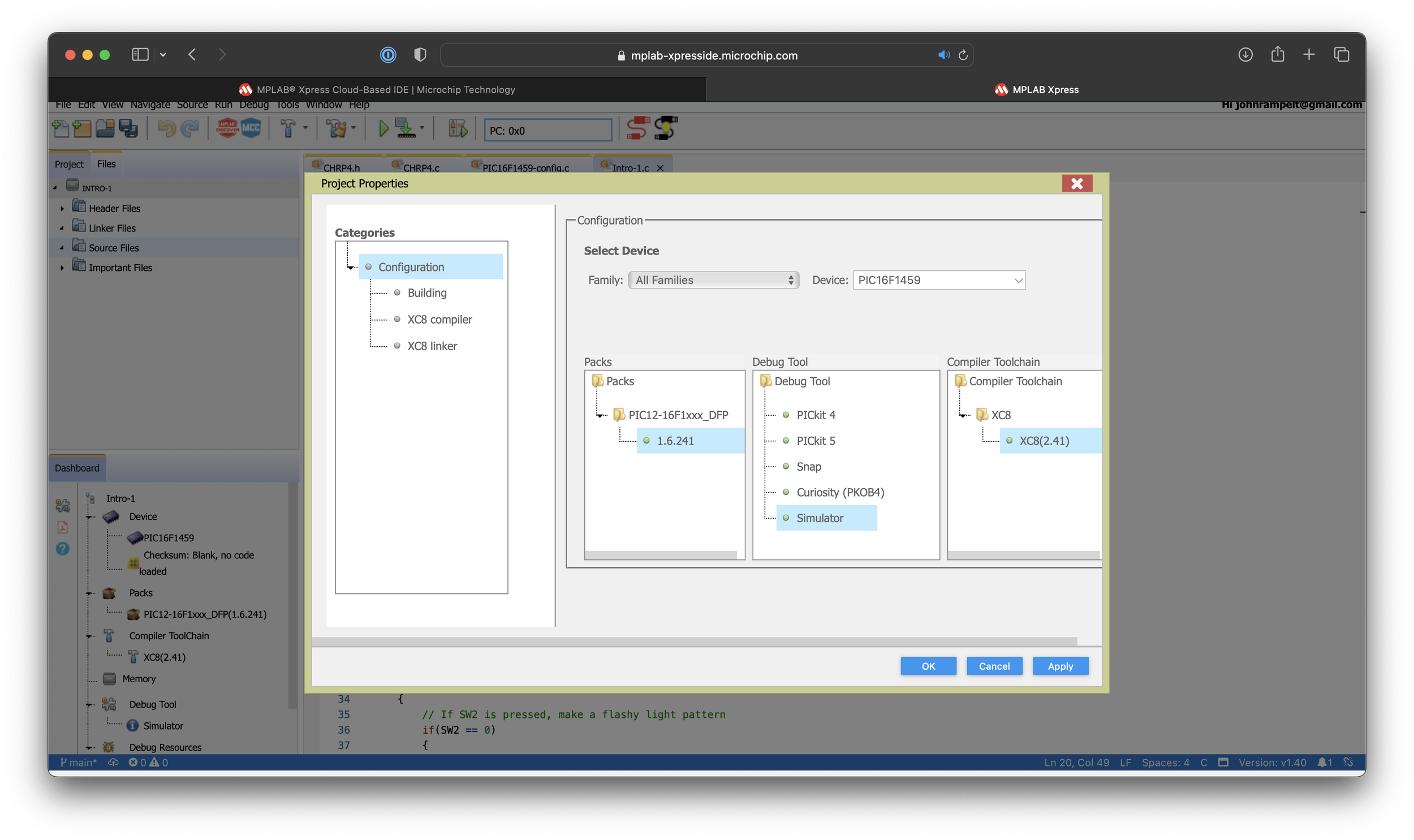Viewport: 1414px width, 840px height.
Task: Select PICkit 4 as debug tool
Action: tap(815, 415)
